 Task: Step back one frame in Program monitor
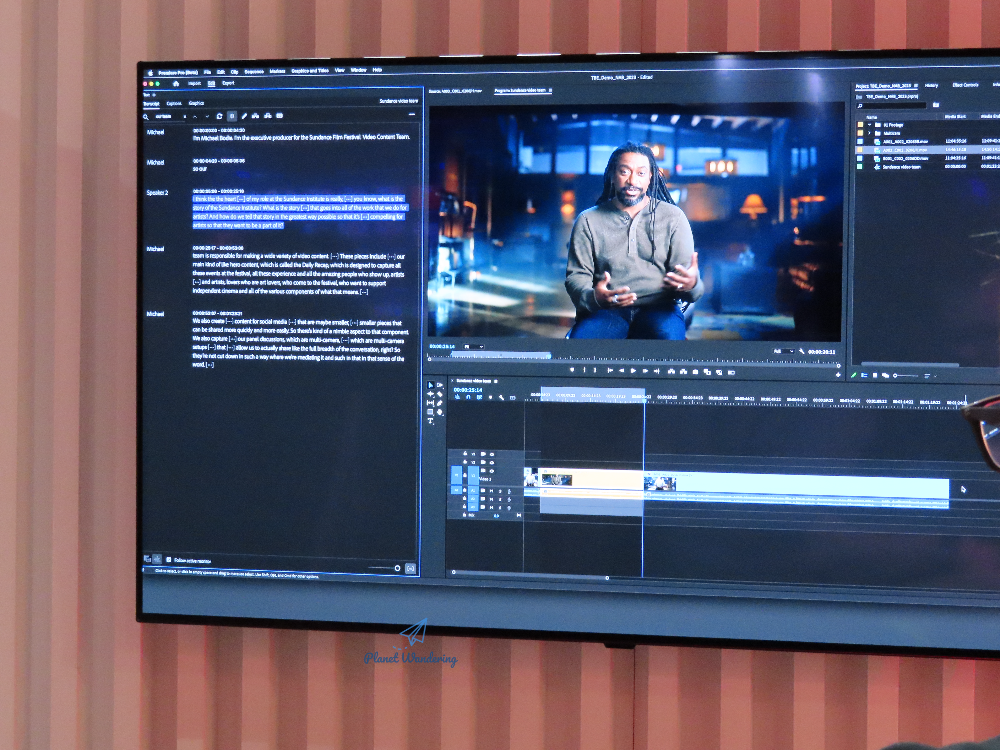[621, 371]
